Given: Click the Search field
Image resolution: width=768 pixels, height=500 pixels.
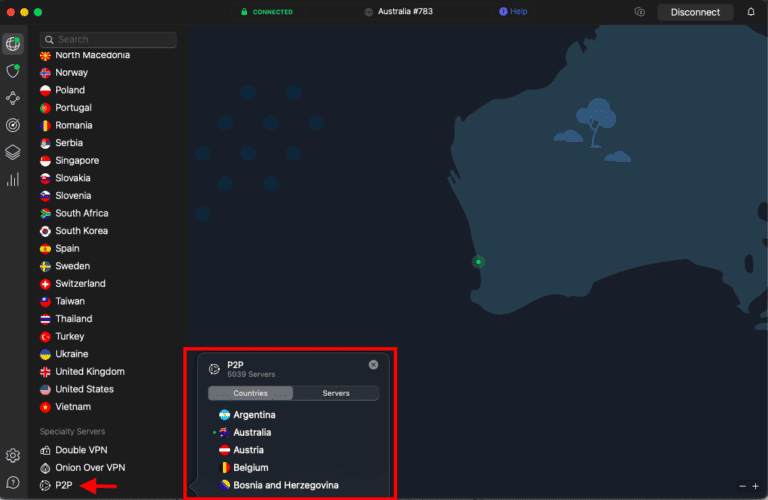Looking at the screenshot, I should [x=108, y=40].
